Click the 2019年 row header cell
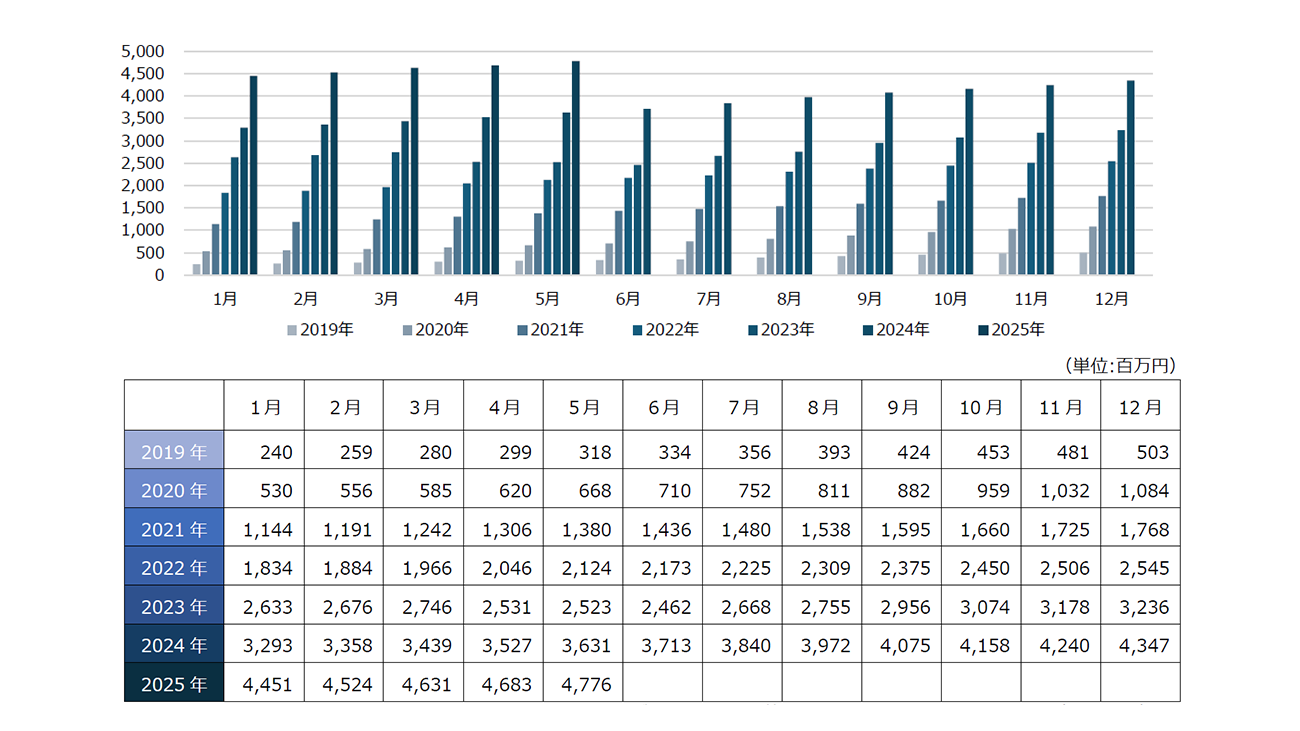The width and height of the screenshot is (1300, 731). click(x=174, y=452)
